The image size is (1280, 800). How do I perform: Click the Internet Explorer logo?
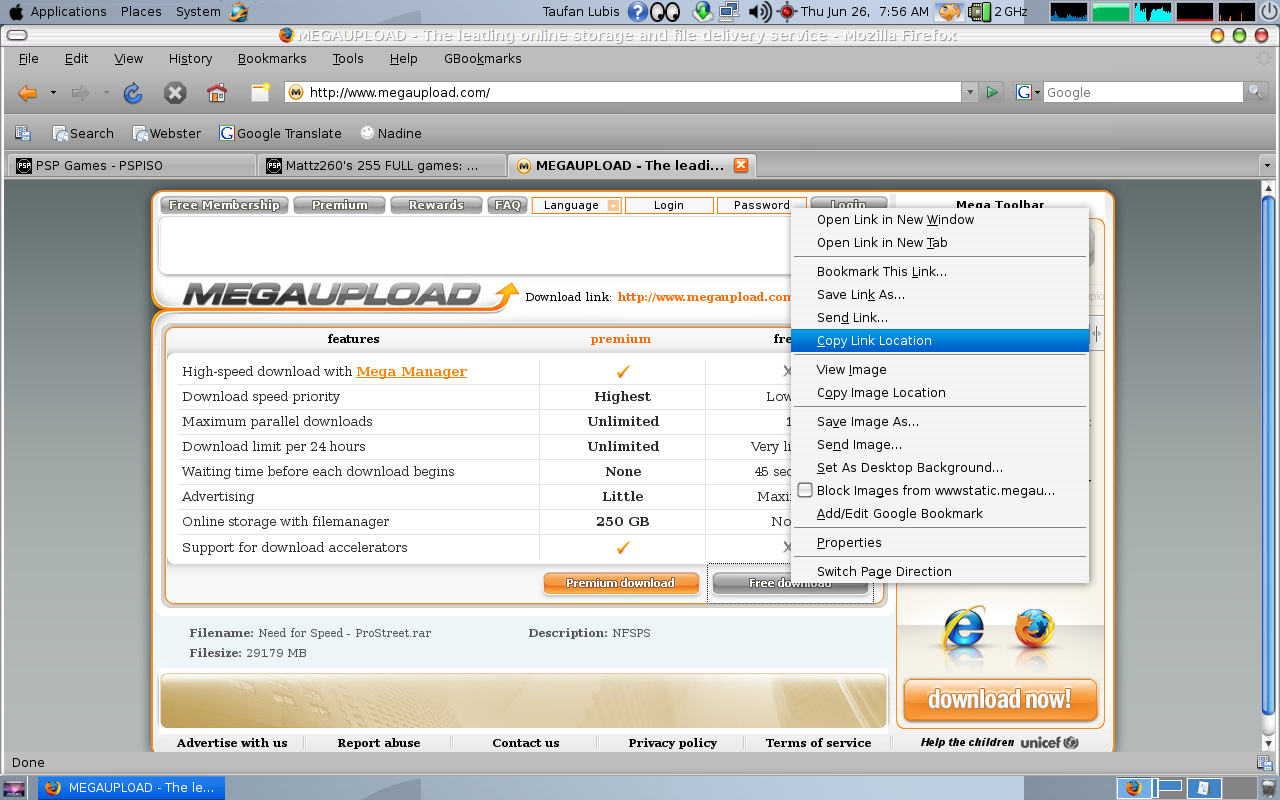(963, 629)
